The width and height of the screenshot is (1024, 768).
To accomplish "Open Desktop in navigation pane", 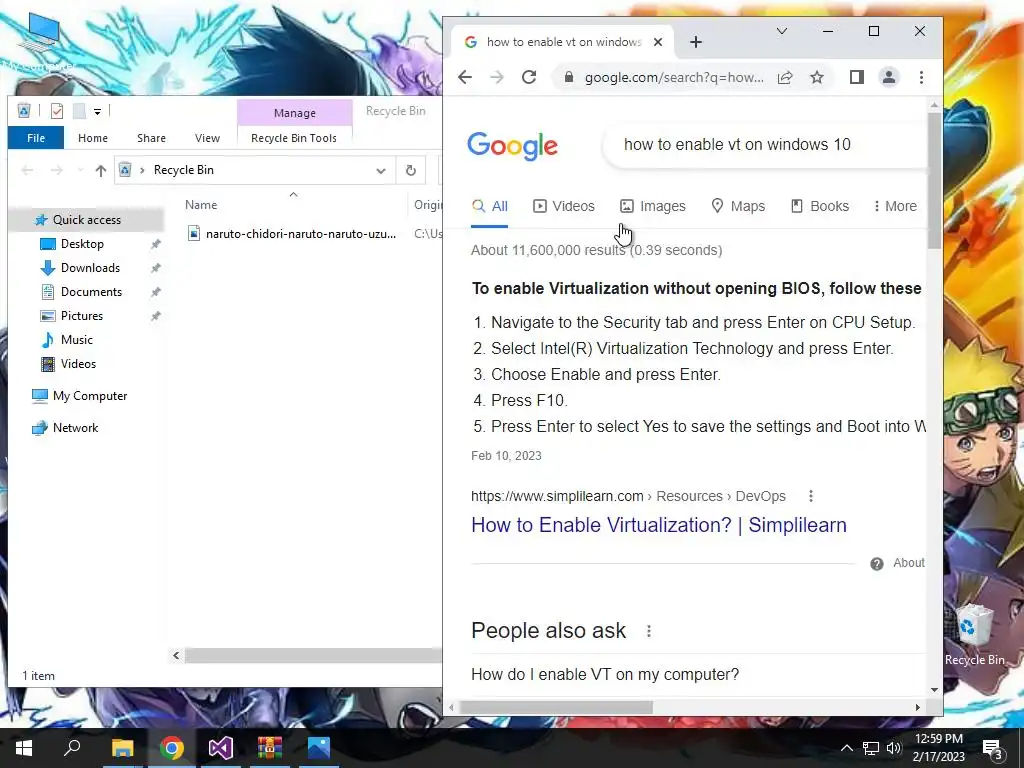I will (82, 244).
